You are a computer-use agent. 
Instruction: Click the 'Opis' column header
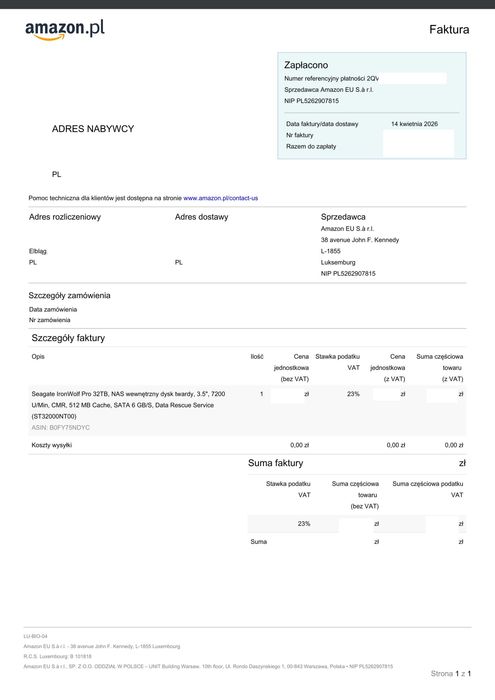(38, 357)
